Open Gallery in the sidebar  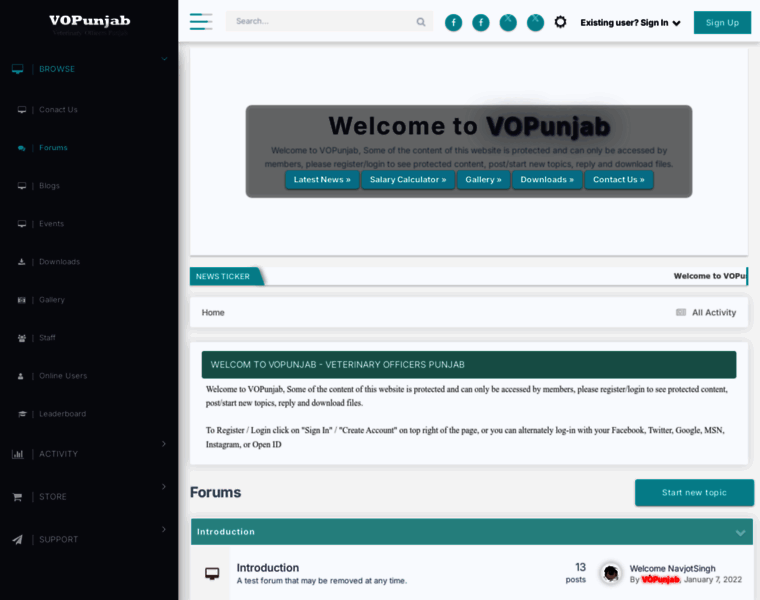pyautogui.click(x=52, y=300)
